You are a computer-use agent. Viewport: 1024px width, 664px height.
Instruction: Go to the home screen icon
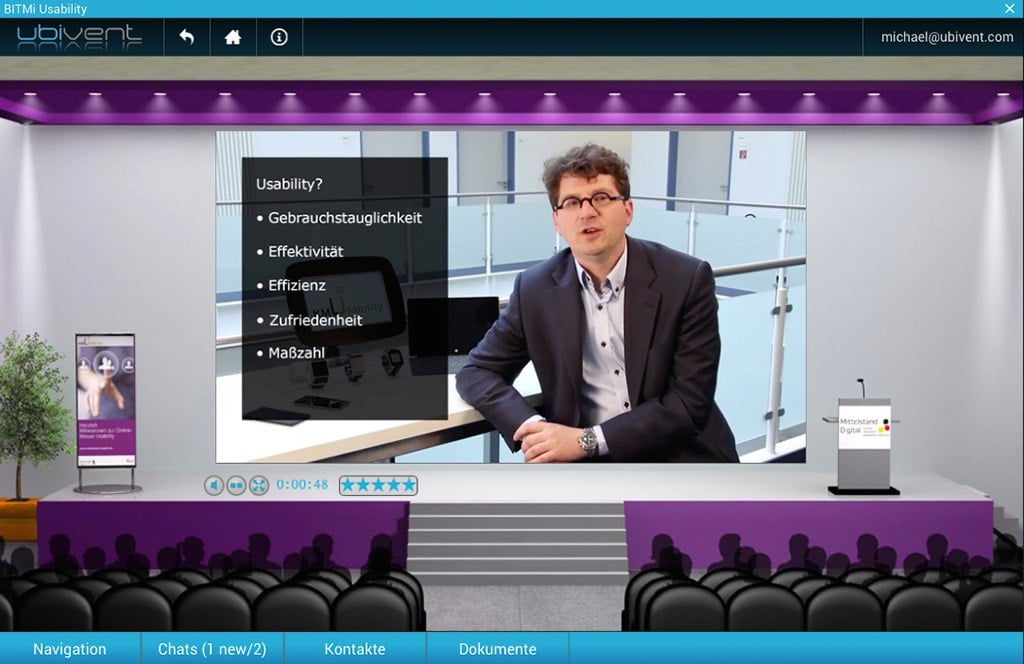(x=233, y=37)
